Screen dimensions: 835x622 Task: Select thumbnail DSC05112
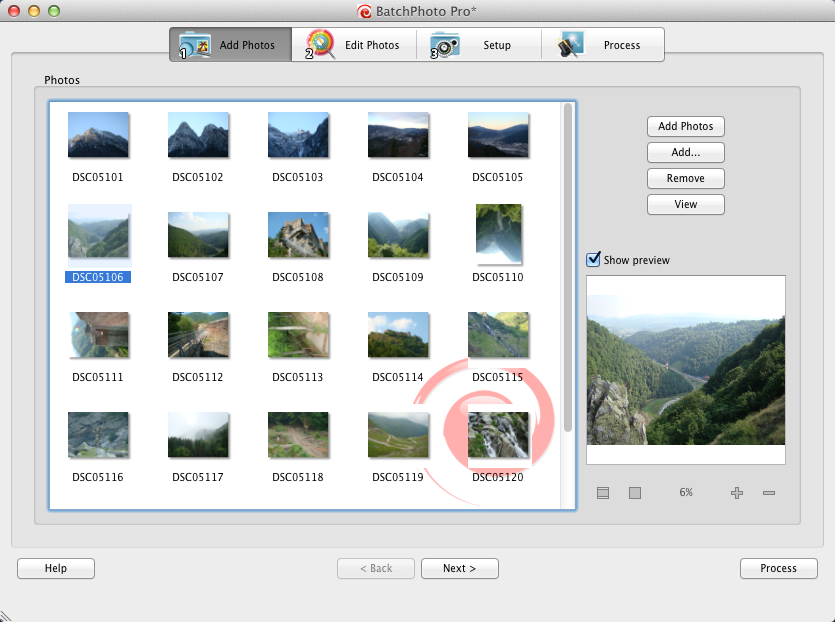[198, 335]
